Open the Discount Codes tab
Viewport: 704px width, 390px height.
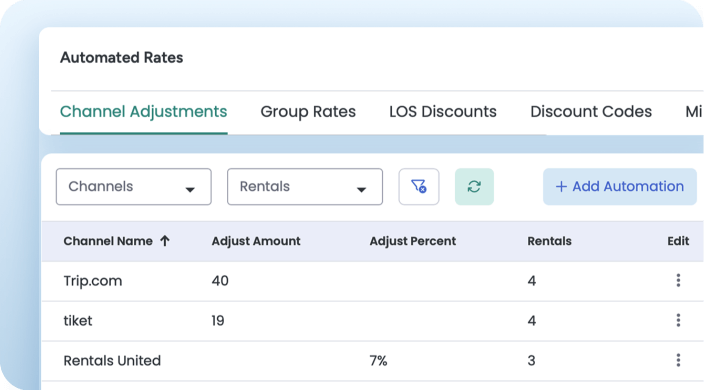[x=591, y=112]
